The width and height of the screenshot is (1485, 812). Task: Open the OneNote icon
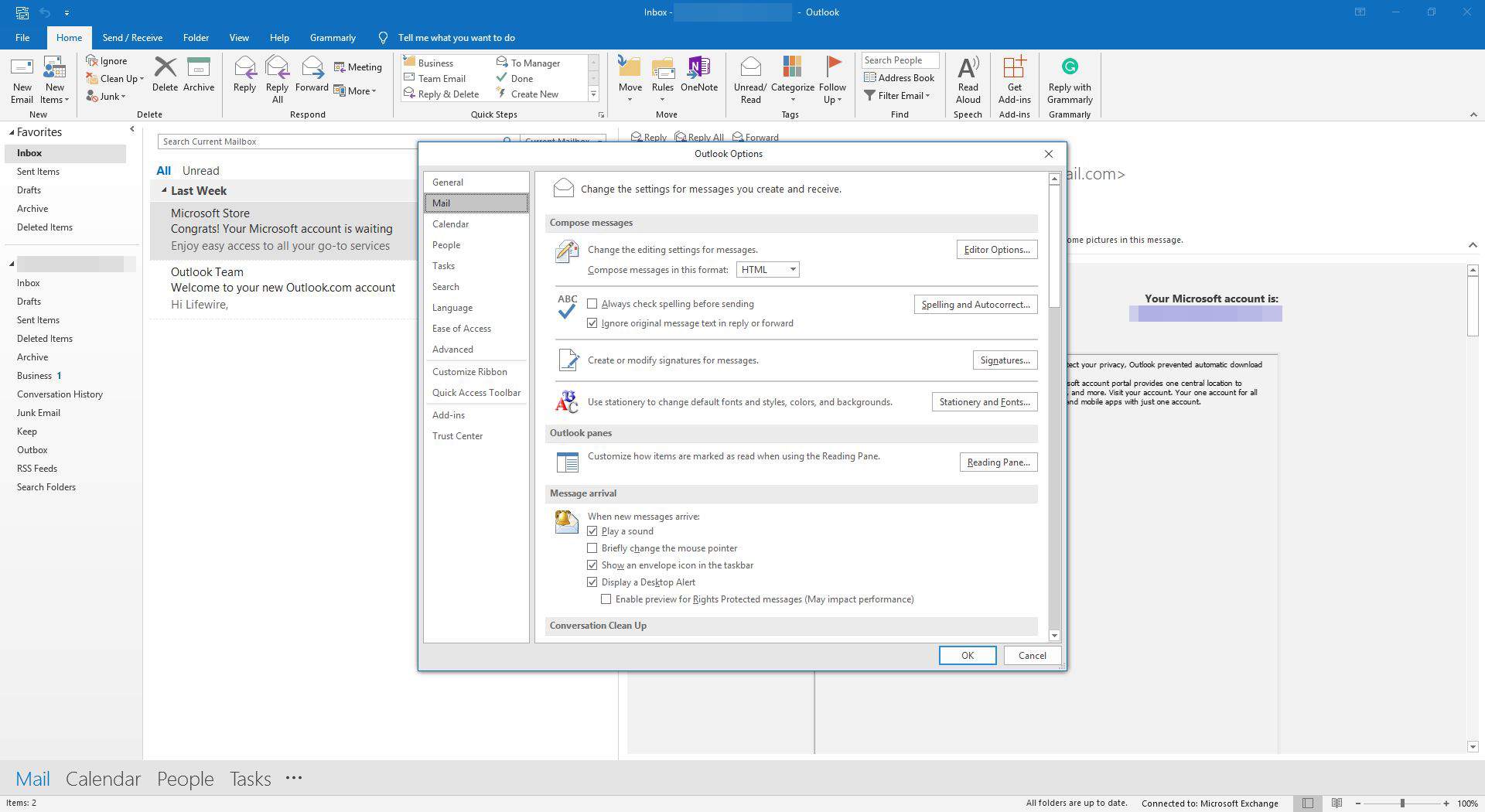point(699,67)
